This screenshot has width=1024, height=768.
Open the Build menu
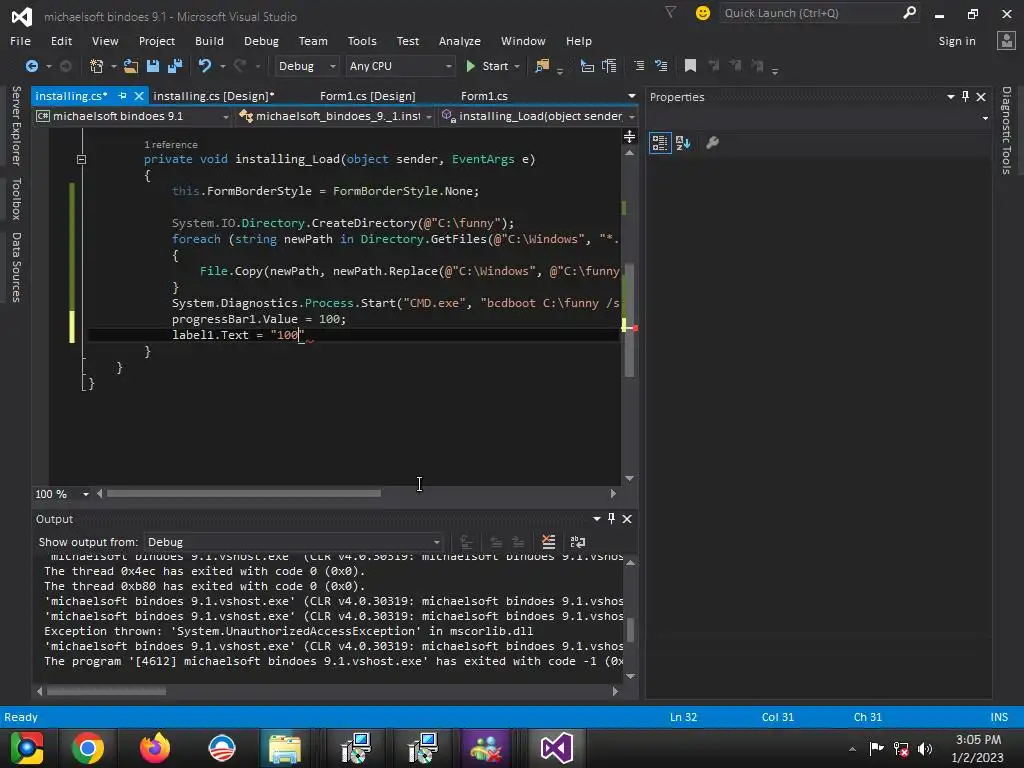[x=209, y=40]
